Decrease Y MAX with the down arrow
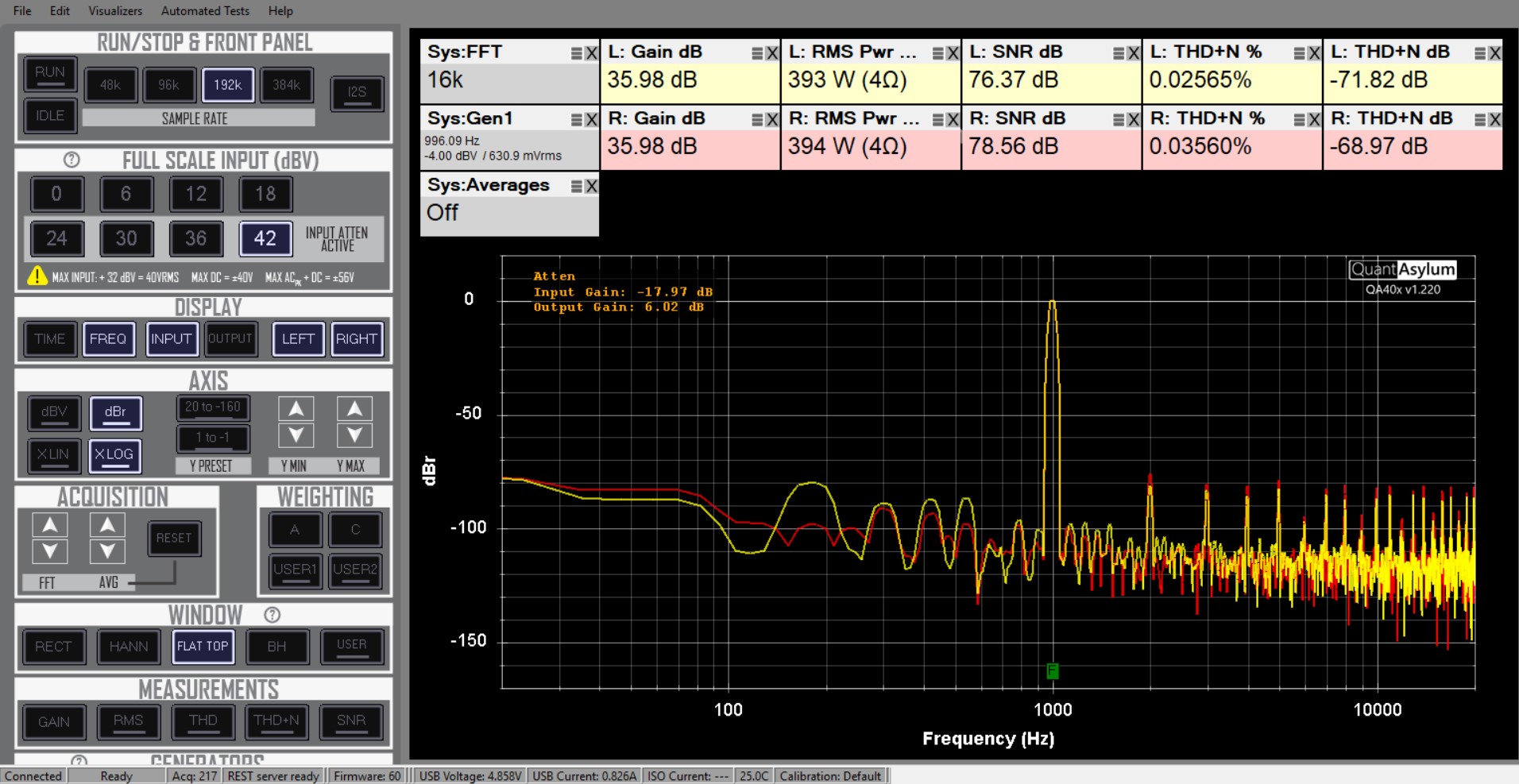The image size is (1519, 784). pyautogui.click(x=354, y=434)
